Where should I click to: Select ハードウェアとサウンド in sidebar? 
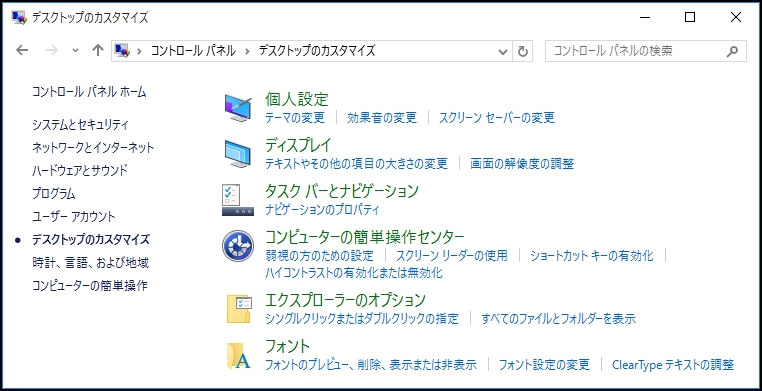(x=80, y=170)
